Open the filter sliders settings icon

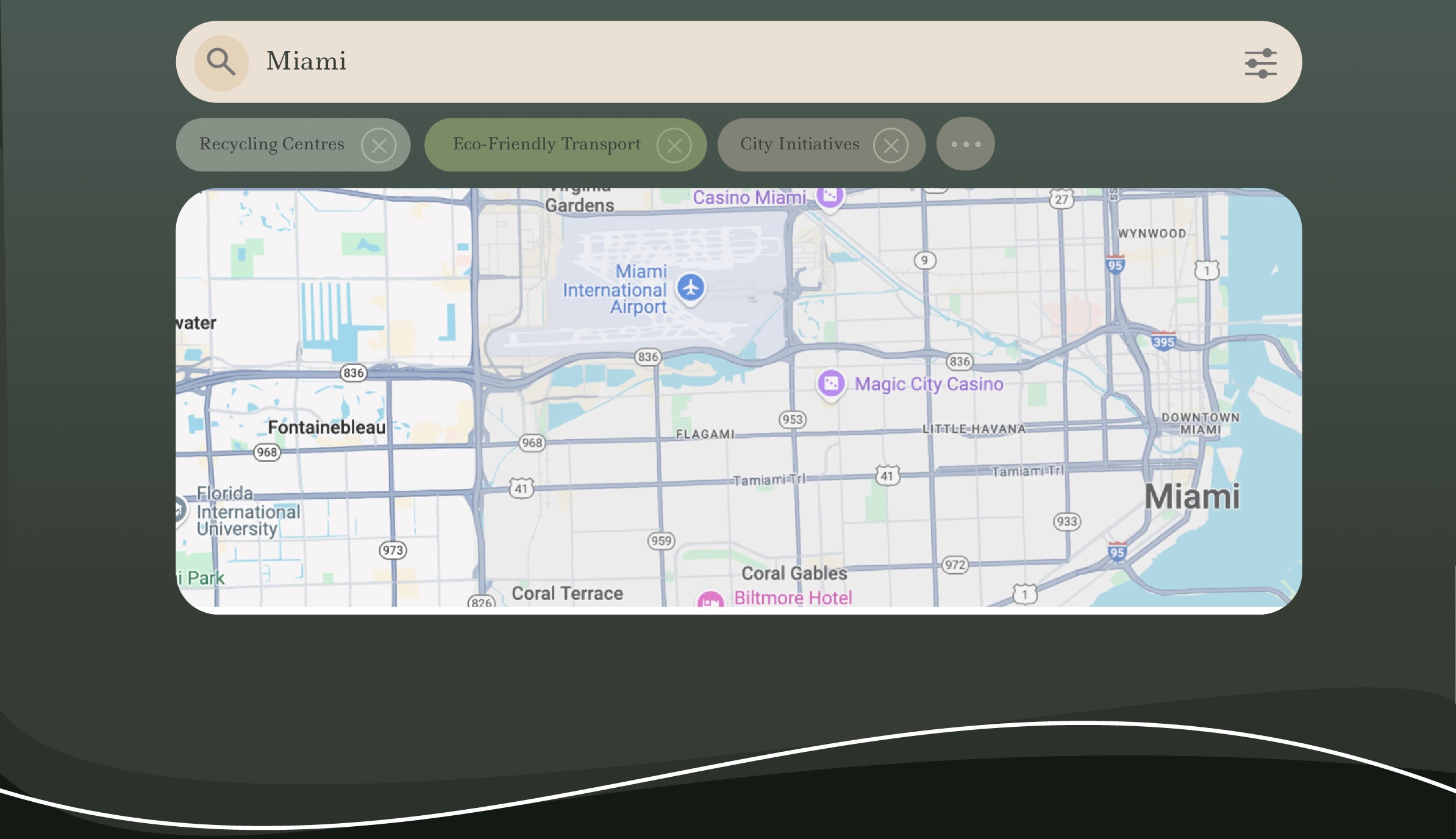[1260, 63]
